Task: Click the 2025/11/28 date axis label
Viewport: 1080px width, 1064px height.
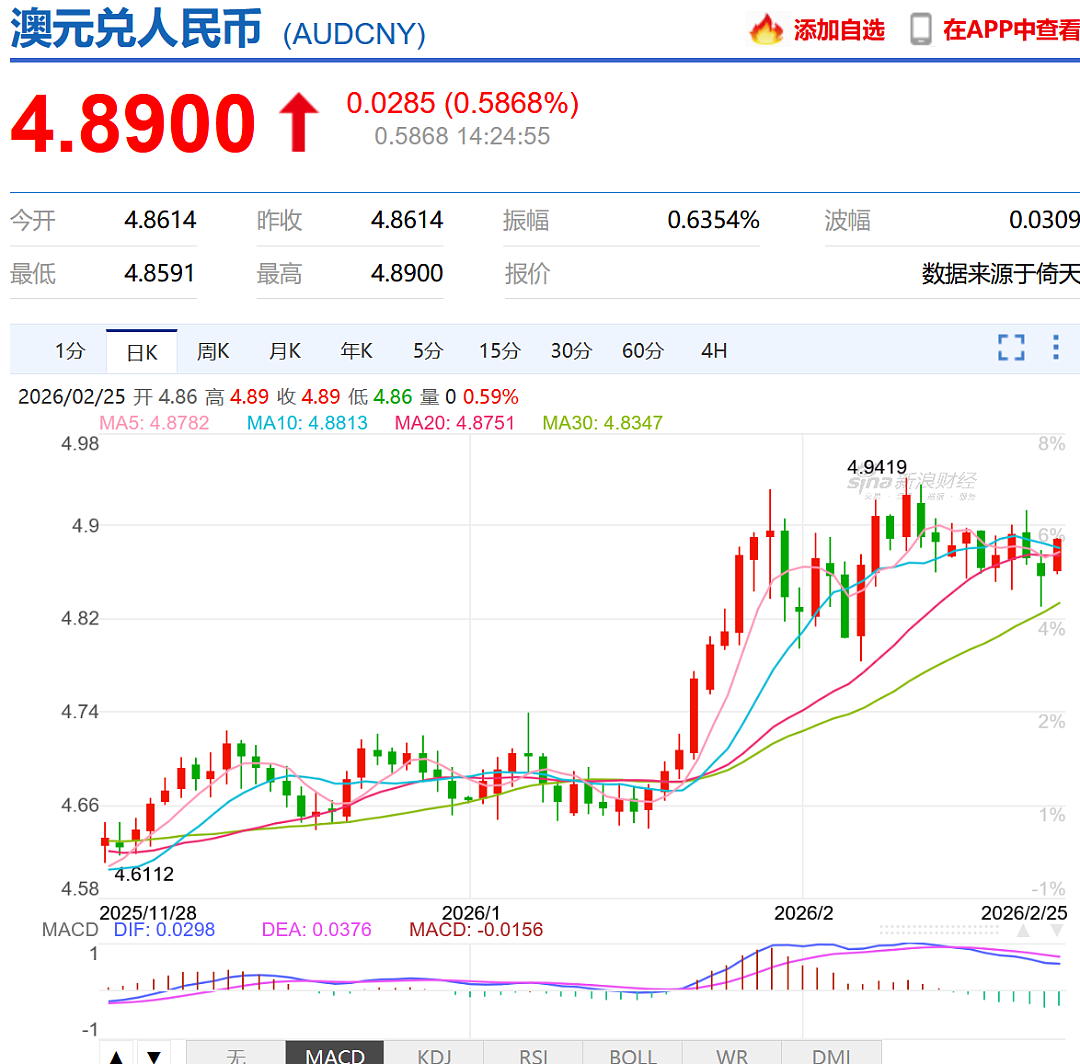Action: [148, 913]
